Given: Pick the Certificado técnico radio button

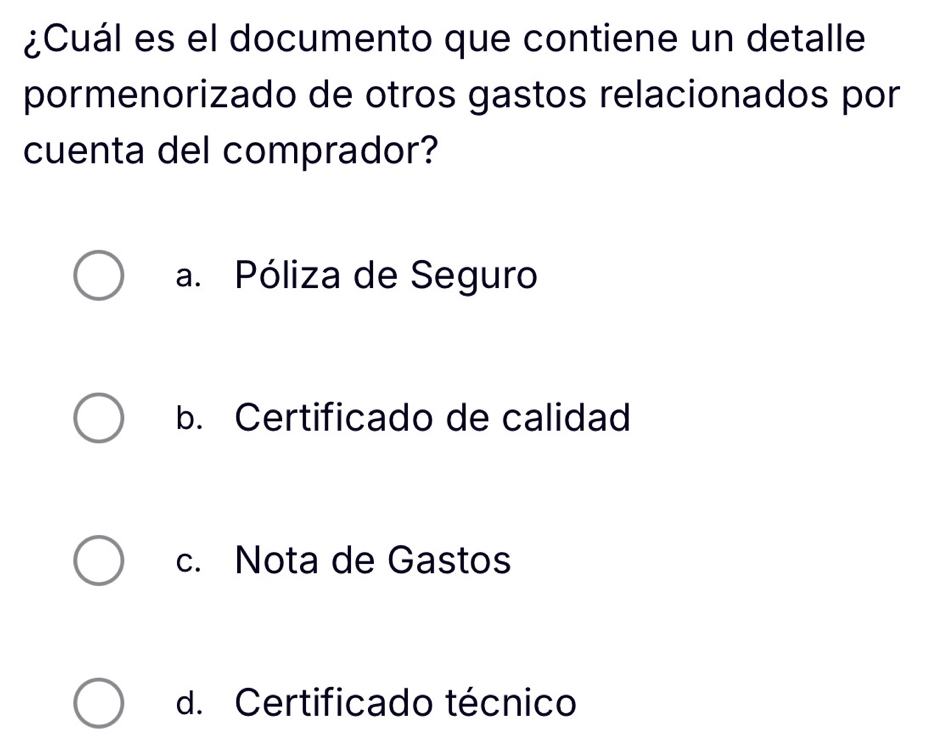Looking at the screenshot, I should pos(100,702).
